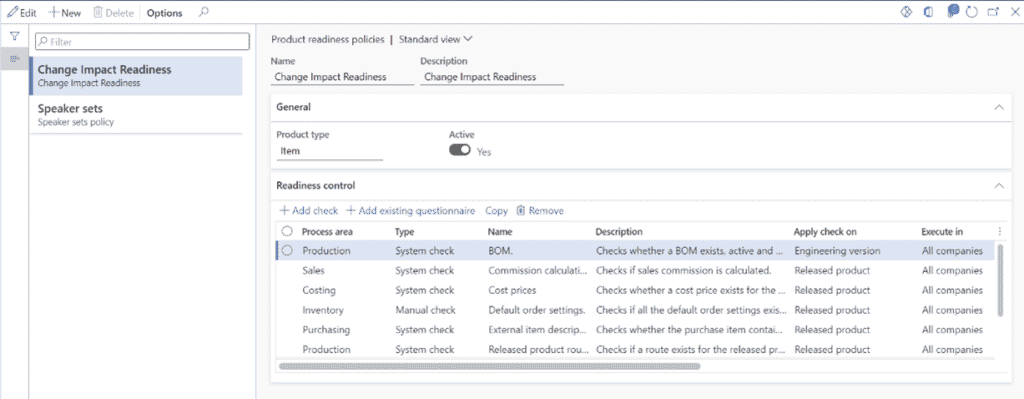Viewport: 1024px width, 399px height.
Task: Select the Speaker sets policy
Action: [x=135, y=115]
